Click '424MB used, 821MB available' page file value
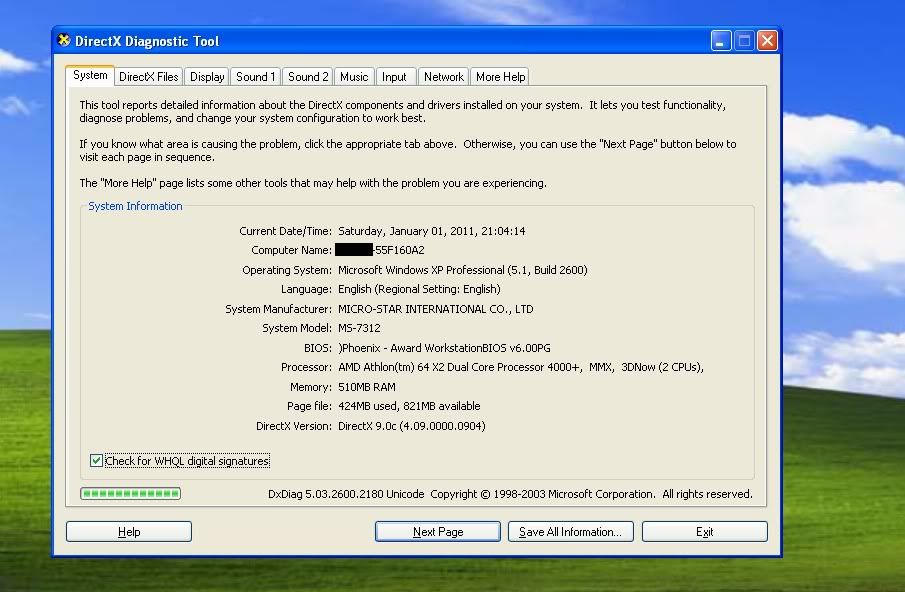 click(x=409, y=406)
